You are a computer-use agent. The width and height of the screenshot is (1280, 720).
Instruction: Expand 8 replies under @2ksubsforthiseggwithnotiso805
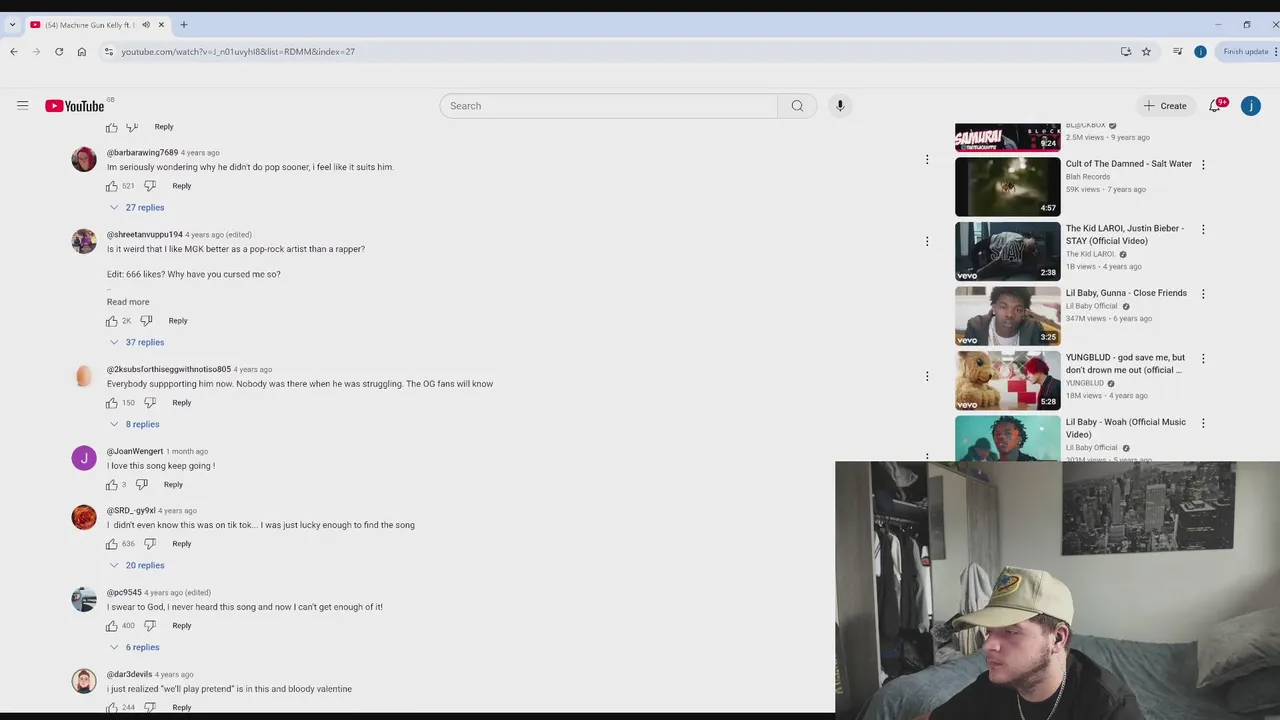pyautogui.click(x=135, y=425)
